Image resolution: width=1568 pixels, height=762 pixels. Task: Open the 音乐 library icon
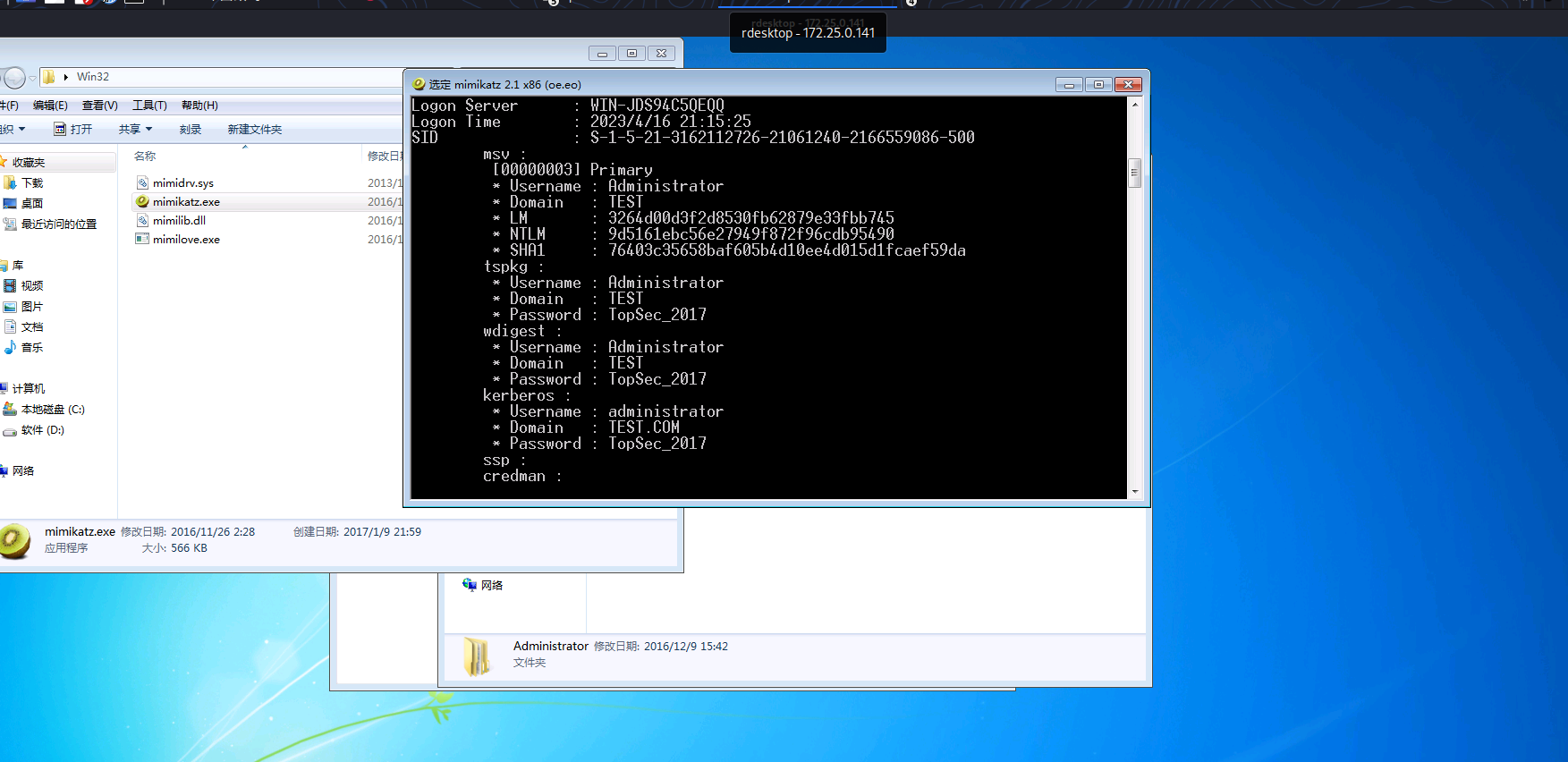[x=10, y=347]
